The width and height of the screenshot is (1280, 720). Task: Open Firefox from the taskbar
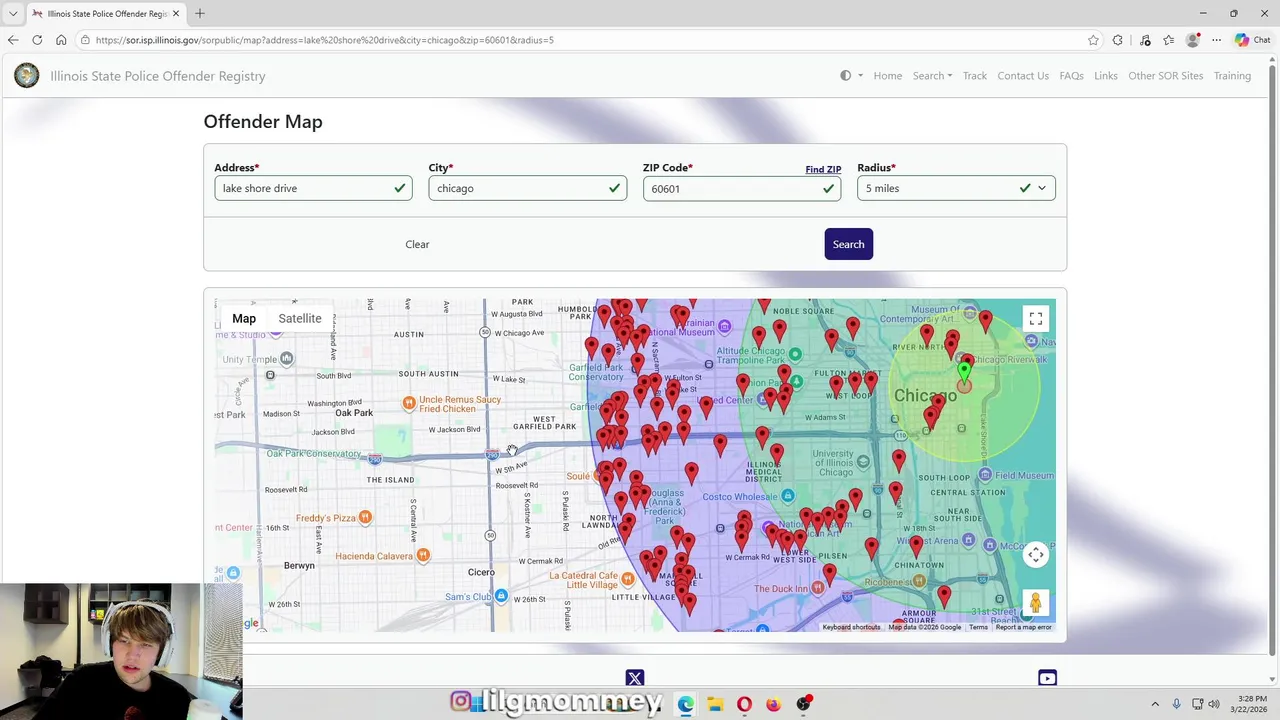click(773, 704)
